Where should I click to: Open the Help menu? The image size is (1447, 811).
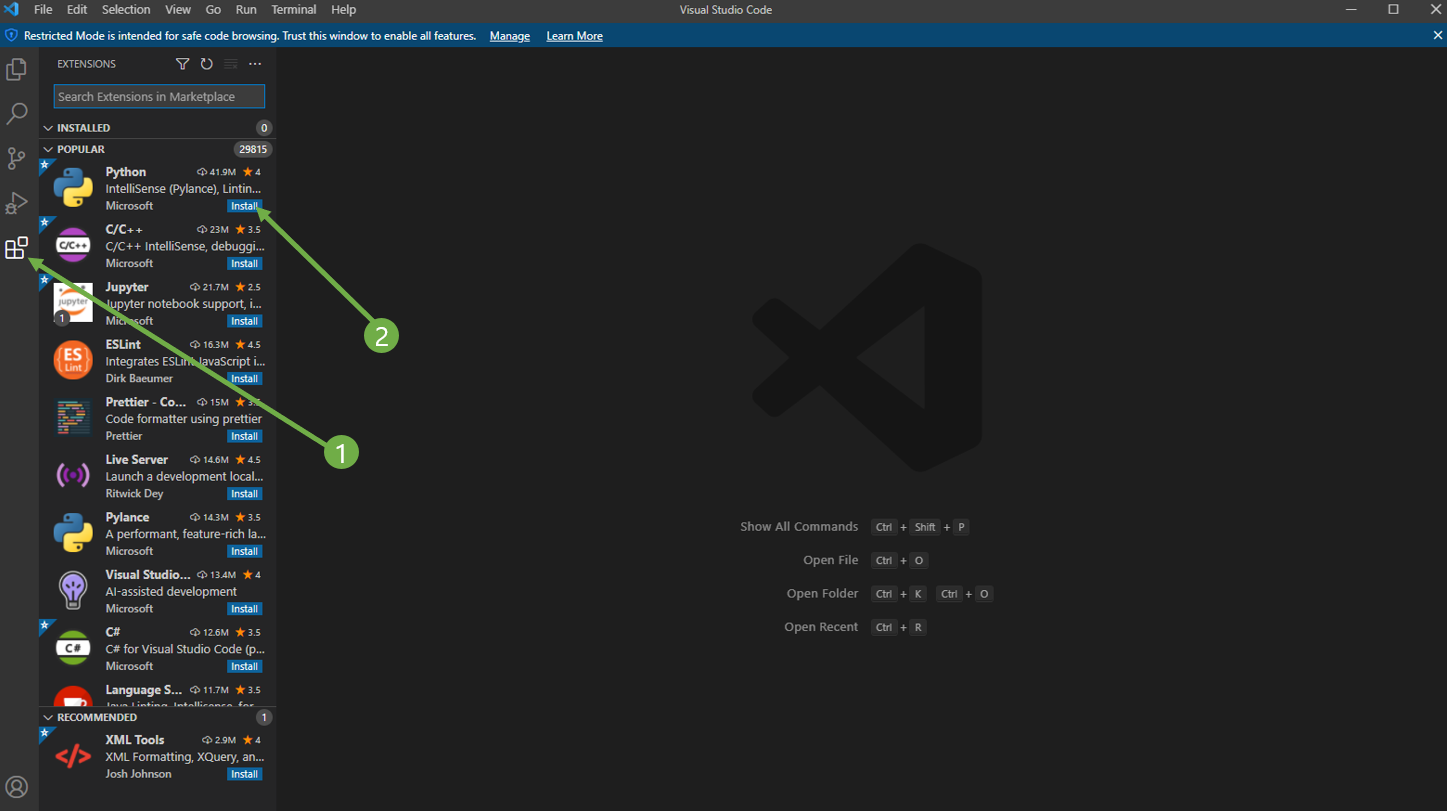coord(343,9)
